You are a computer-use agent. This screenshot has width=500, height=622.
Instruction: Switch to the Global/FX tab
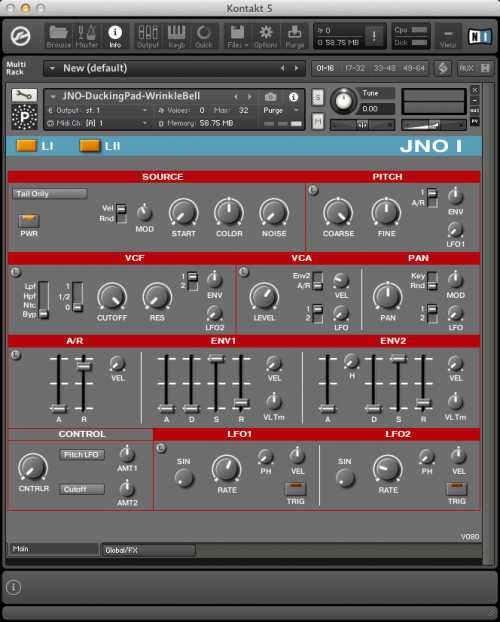coord(148,550)
